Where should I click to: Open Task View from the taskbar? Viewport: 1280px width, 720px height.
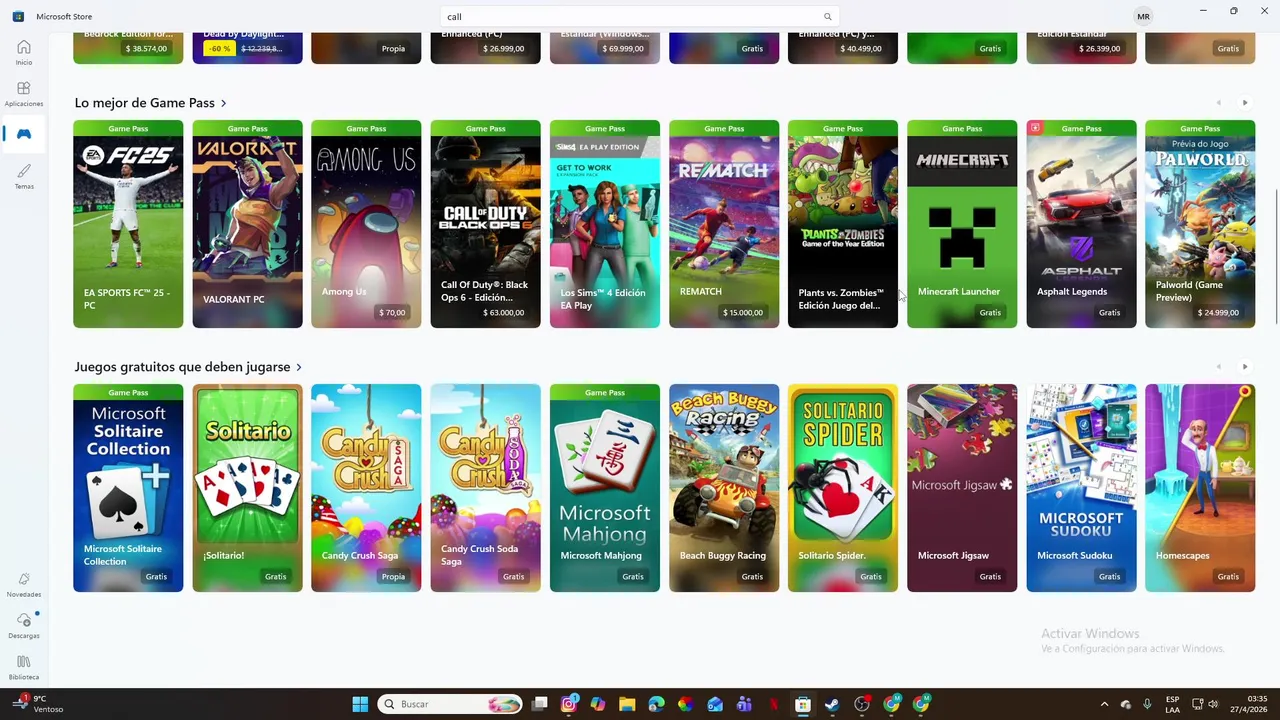coord(540,704)
